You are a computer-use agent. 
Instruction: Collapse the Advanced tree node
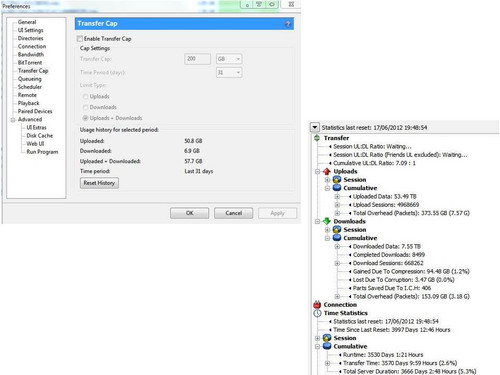pyautogui.click(x=13, y=120)
